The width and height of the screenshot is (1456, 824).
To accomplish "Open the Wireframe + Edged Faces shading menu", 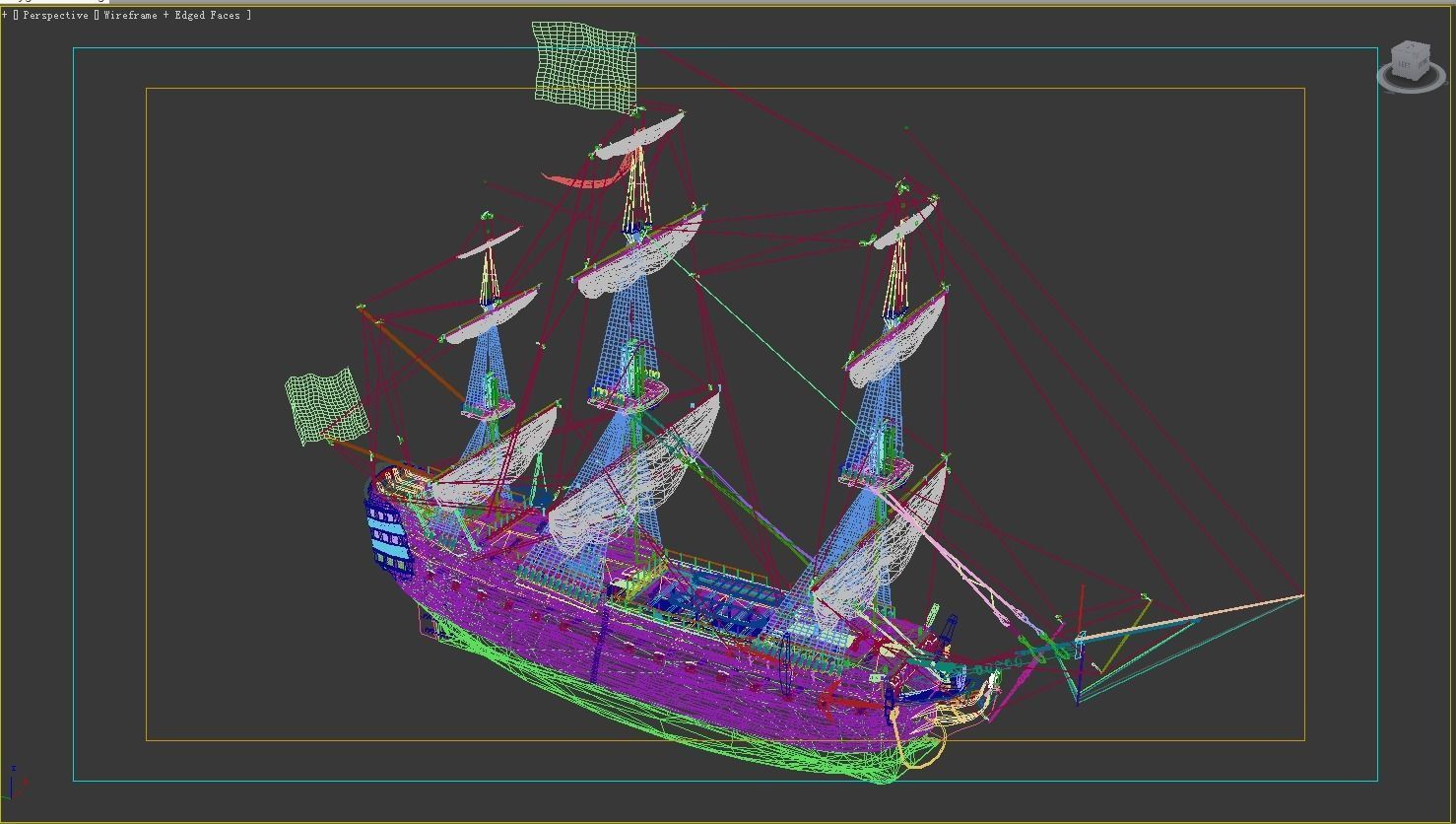I will coord(172,16).
